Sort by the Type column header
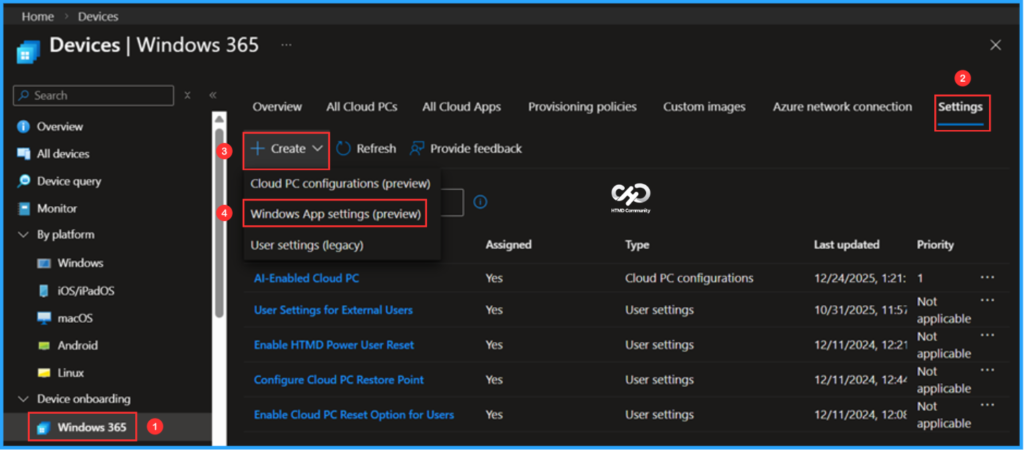 coord(637,245)
